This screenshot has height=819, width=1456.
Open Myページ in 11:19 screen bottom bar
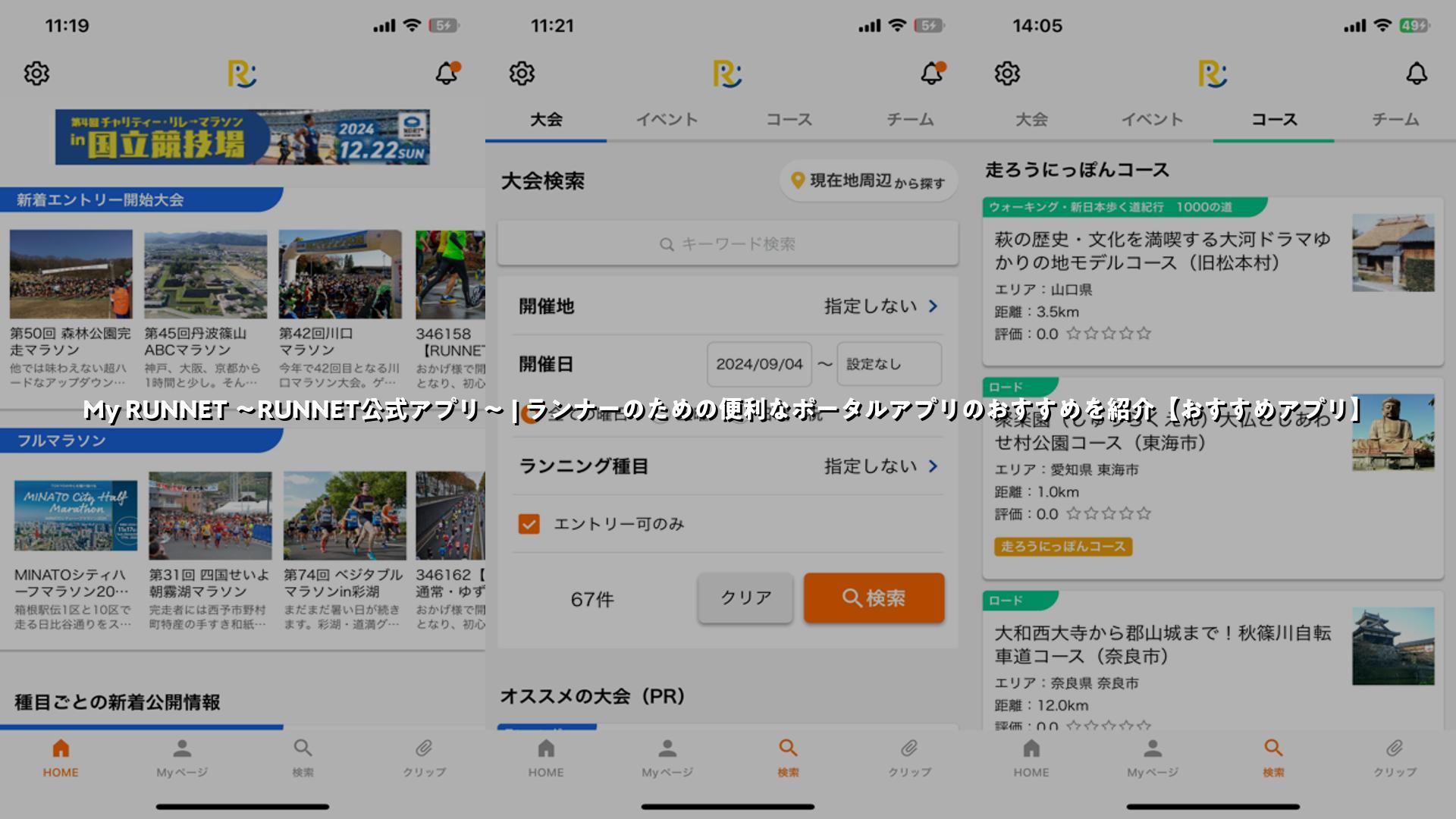pos(182,758)
